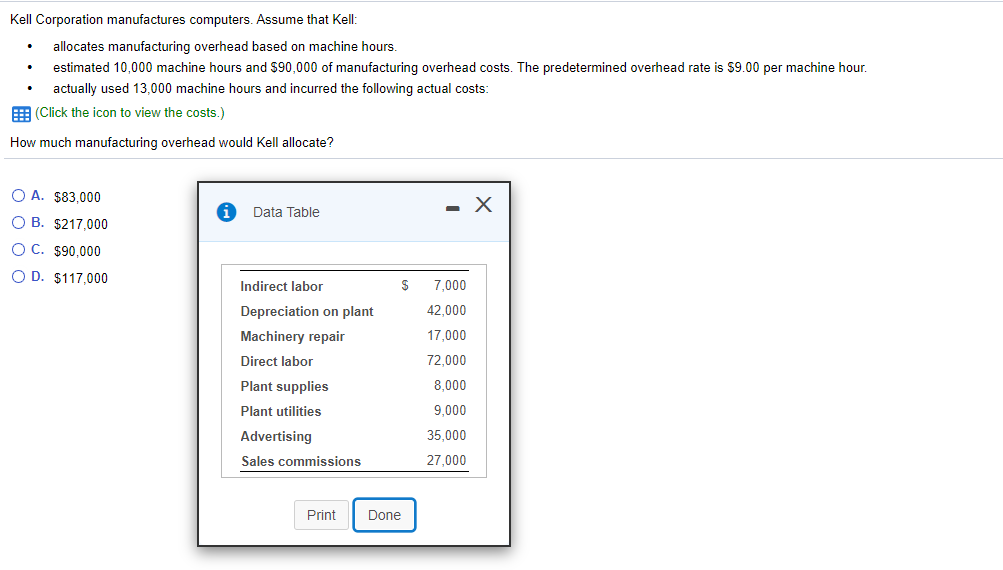Click the 'Direct labor' row label
1003x570 pixels.
(276, 361)
